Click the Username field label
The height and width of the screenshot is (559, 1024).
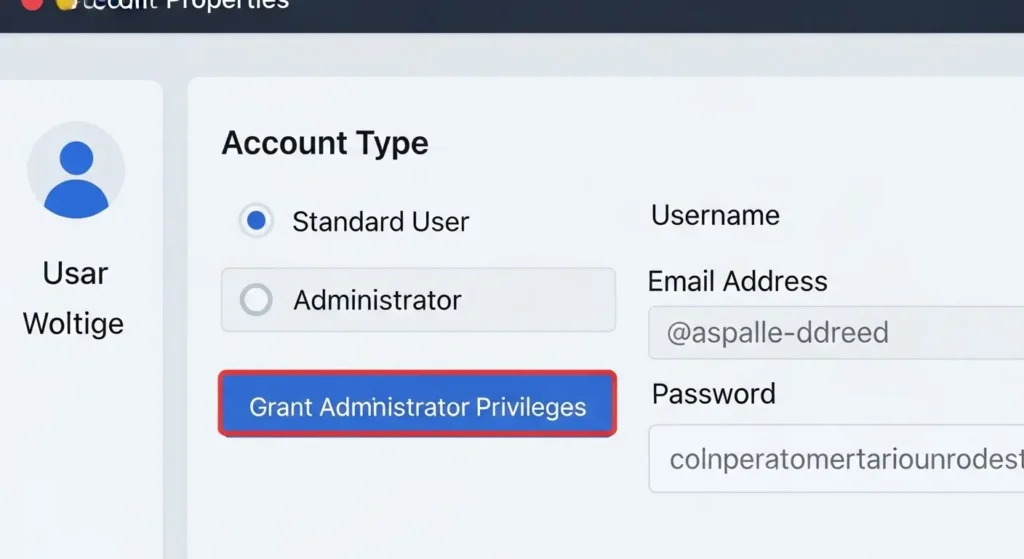click(715, 216)
